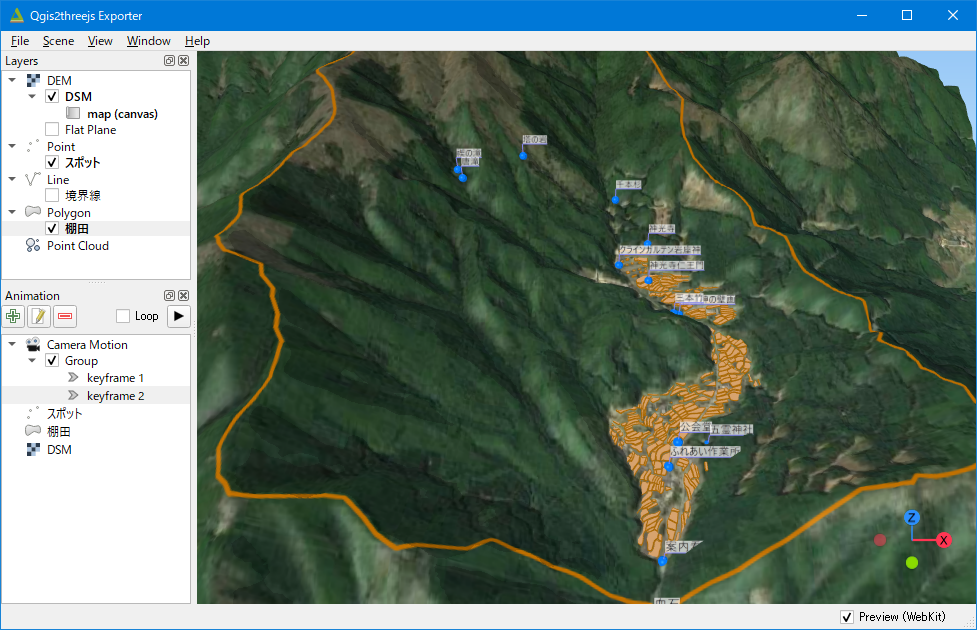977x630 pixels.
Task: Uncheck the 棚田 polygon layer
Action: coord(52,229)
